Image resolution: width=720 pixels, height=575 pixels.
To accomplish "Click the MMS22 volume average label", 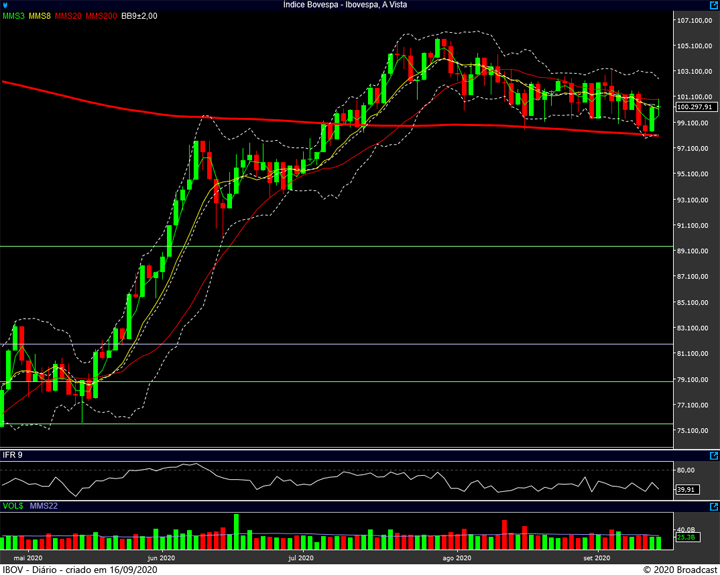I will [44, 508].
